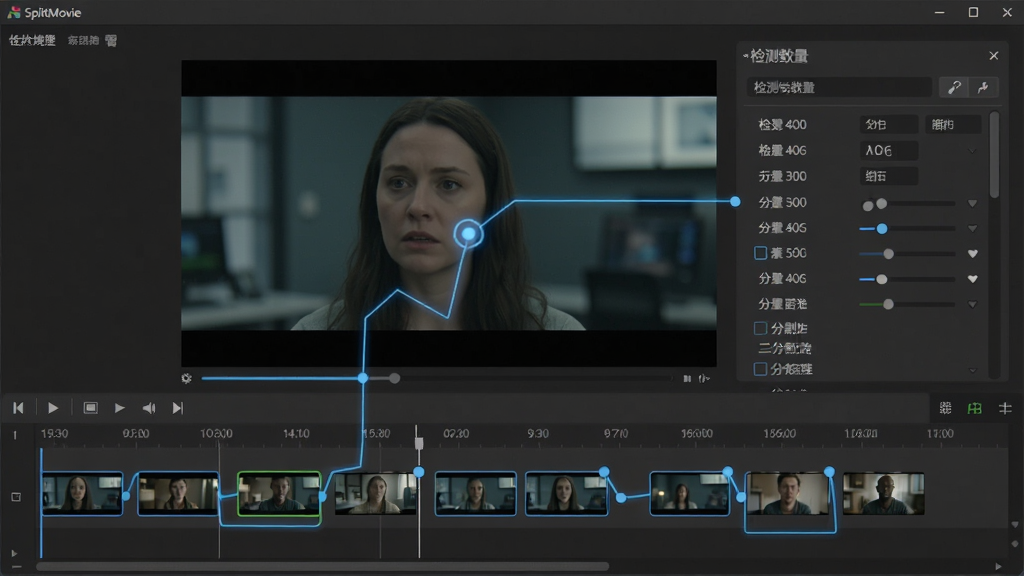The height and width of the screenshot is (576, 1024).
Task: Expand the arrow on the 分量 405 slider row
Action: (972, 229)
